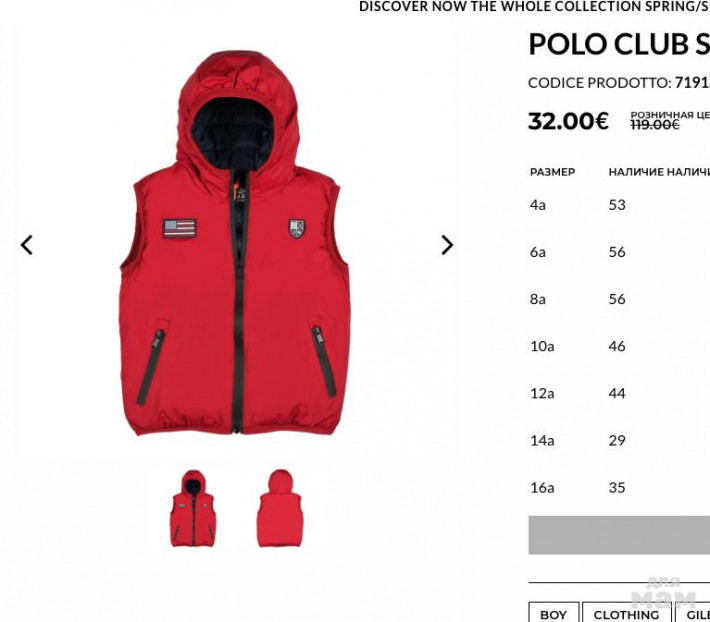Click the Discover Now collection banner
710x622 pixels.
click(534, 6)
